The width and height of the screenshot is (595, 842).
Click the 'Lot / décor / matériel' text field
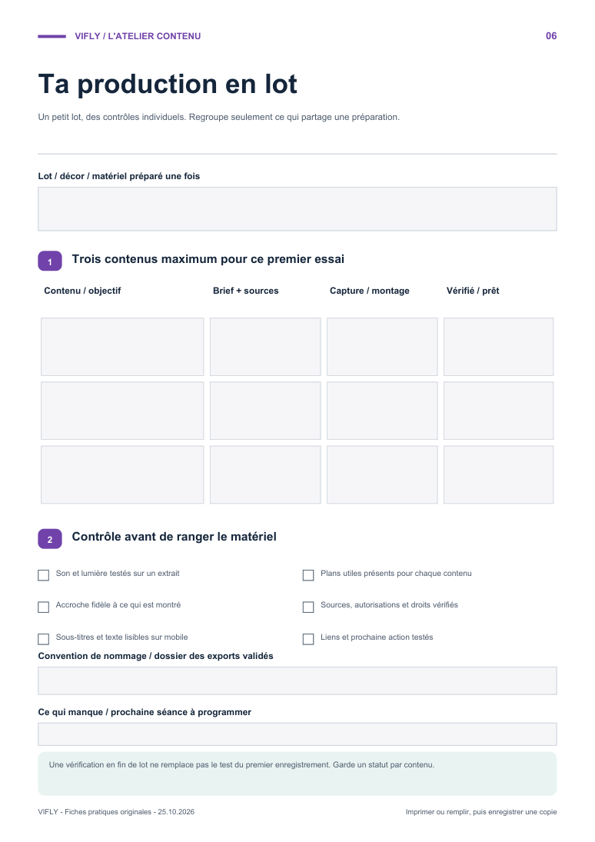click(x=297, y=209)
